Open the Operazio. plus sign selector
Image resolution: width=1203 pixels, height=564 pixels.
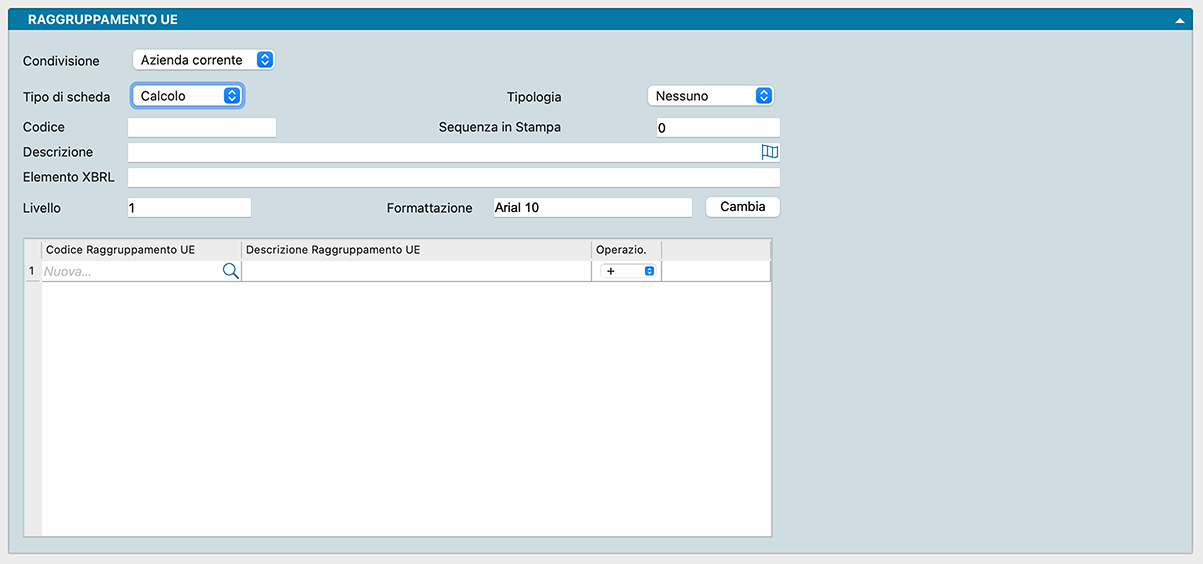click(628, 271)
